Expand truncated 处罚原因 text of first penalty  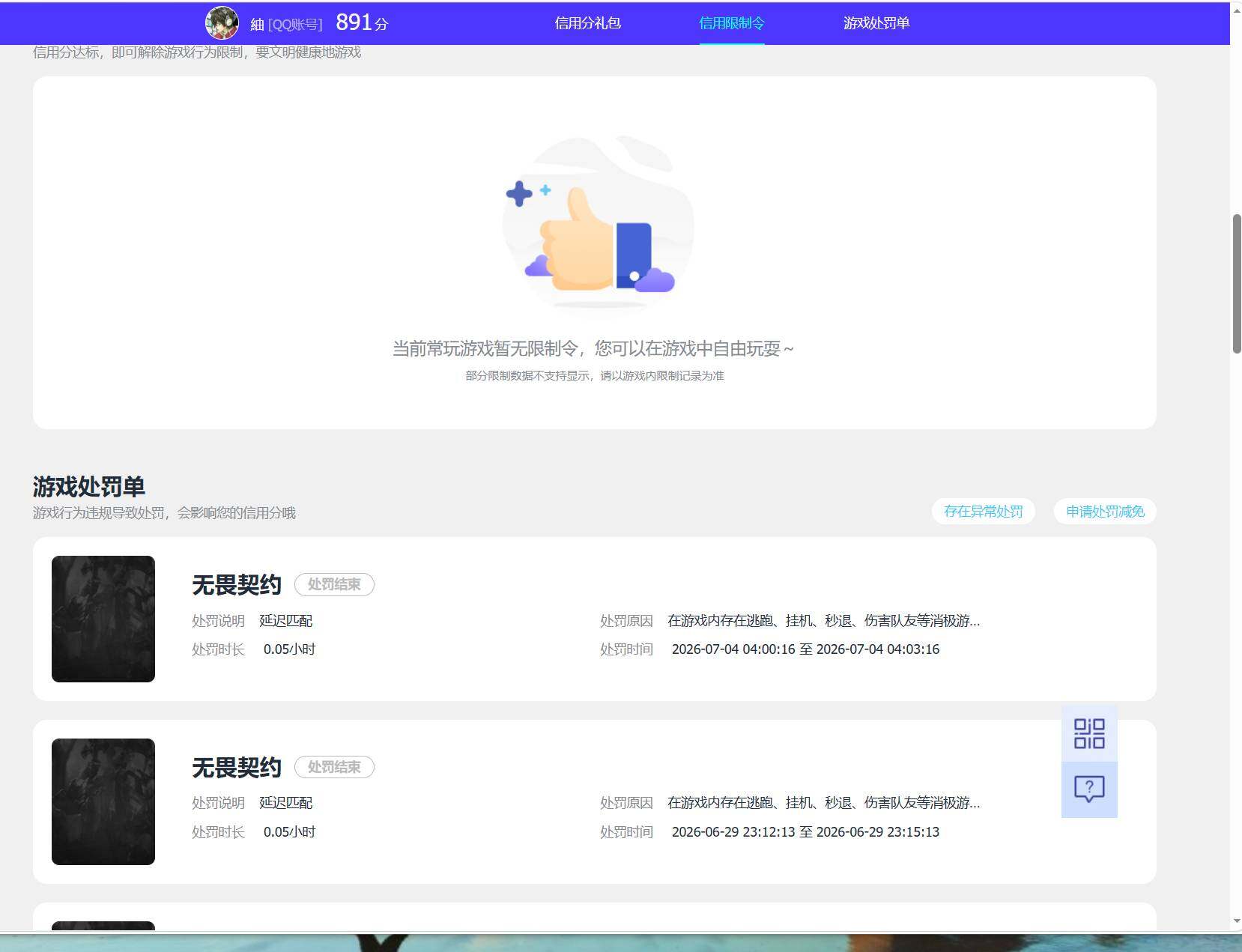tap(823, 621)
